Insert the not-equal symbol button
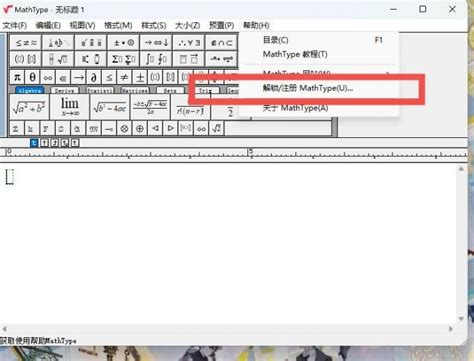The width and height of the screenshot is (474, 361). (125, 77)
